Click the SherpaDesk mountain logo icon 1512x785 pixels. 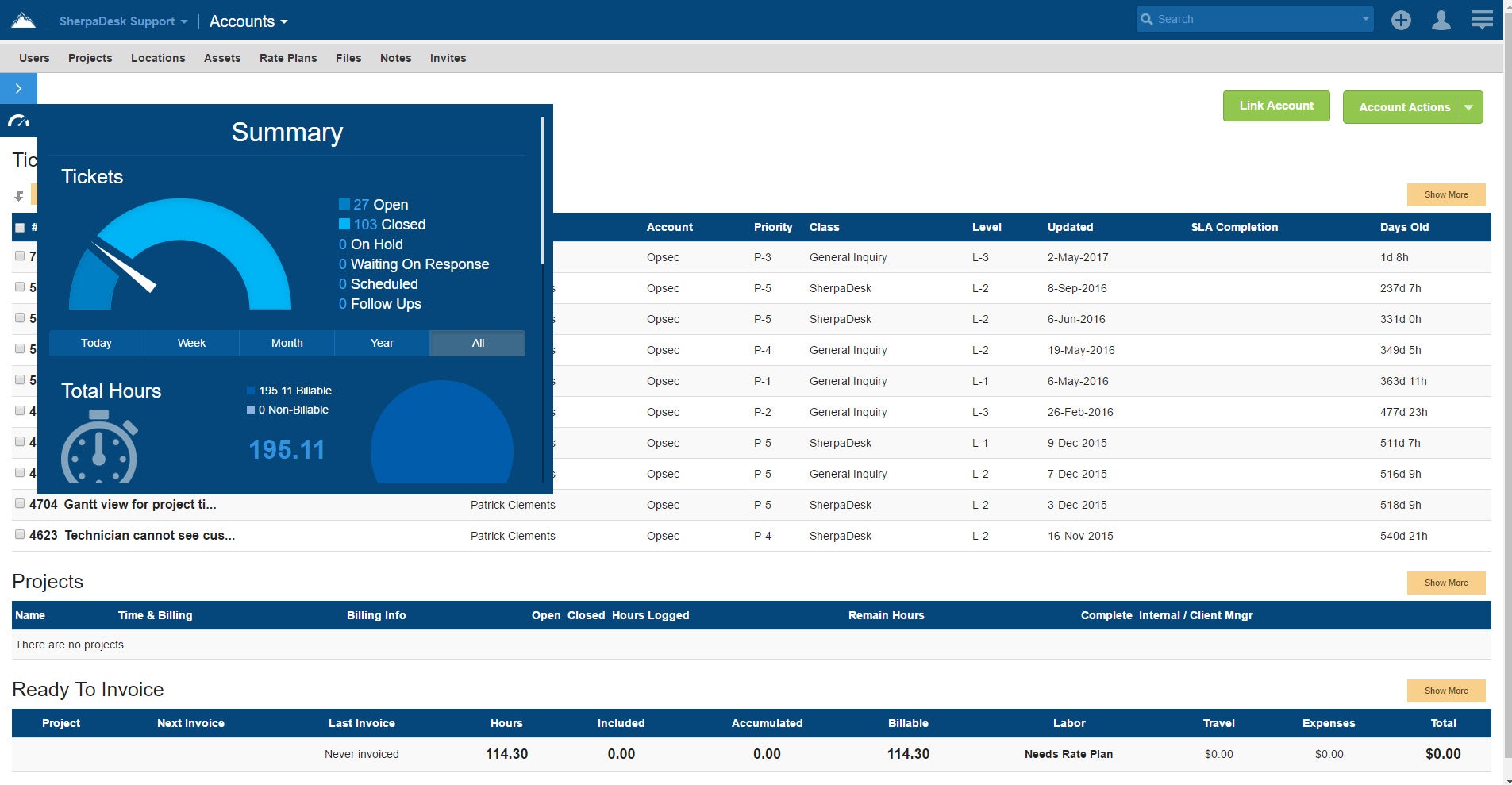(x=23, y=20)
